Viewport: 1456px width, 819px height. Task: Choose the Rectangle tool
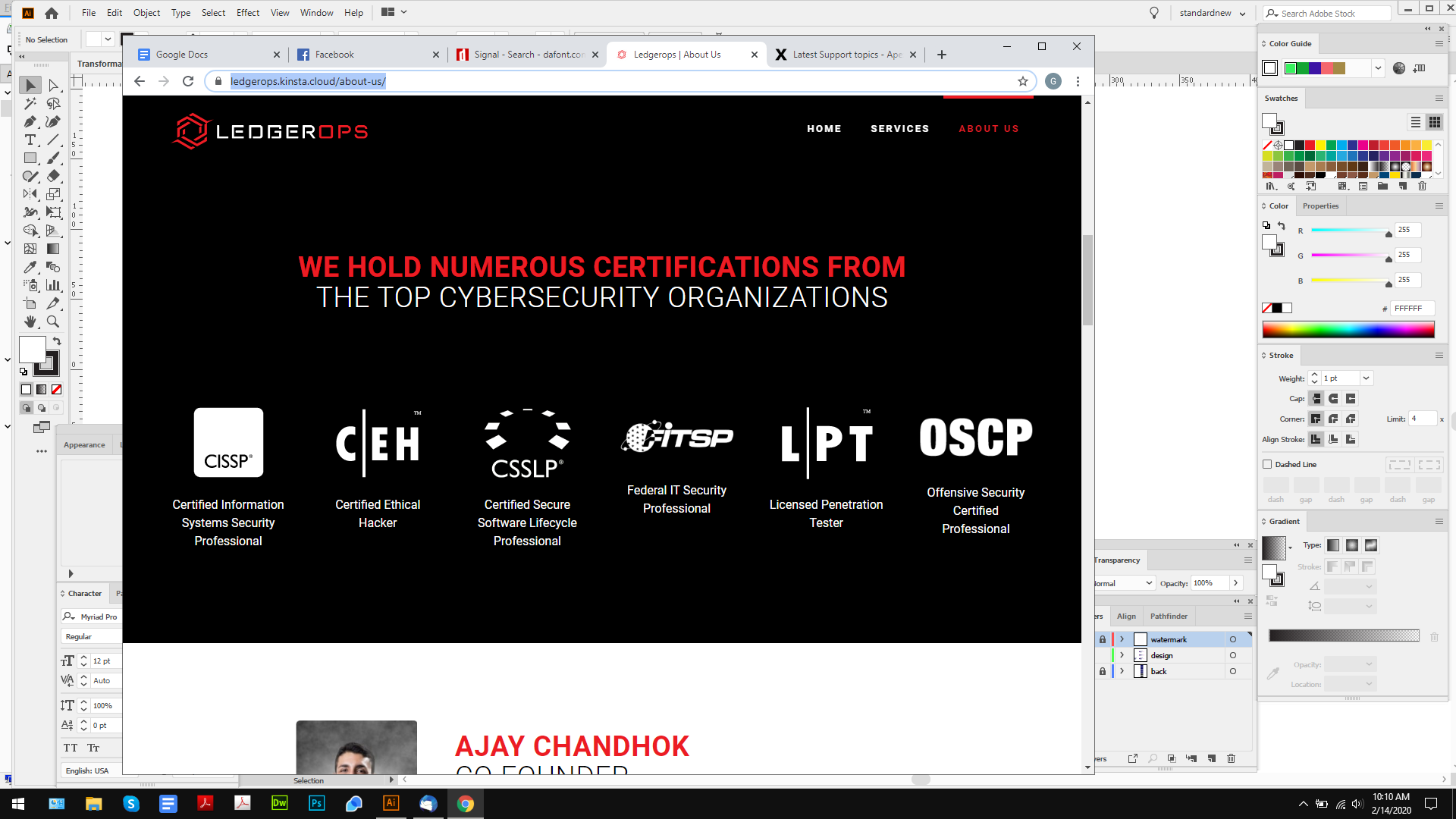click(x=30, y=158)
